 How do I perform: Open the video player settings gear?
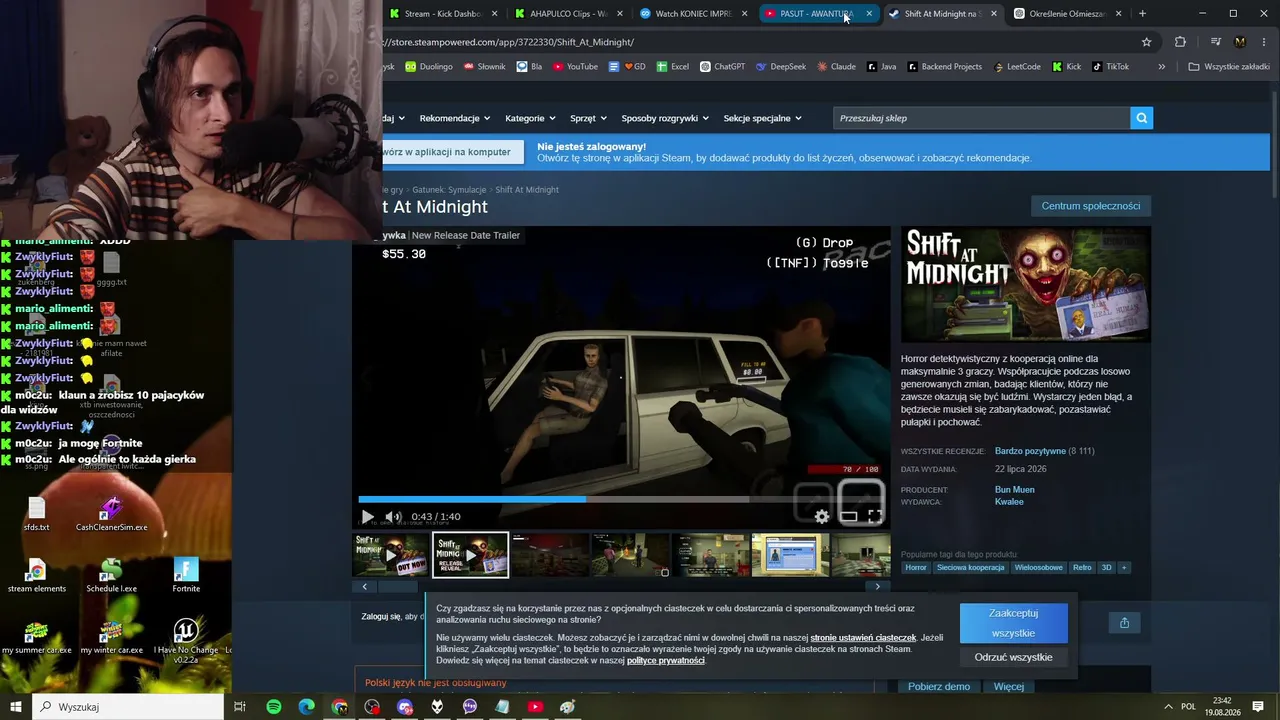coord(822,517)
